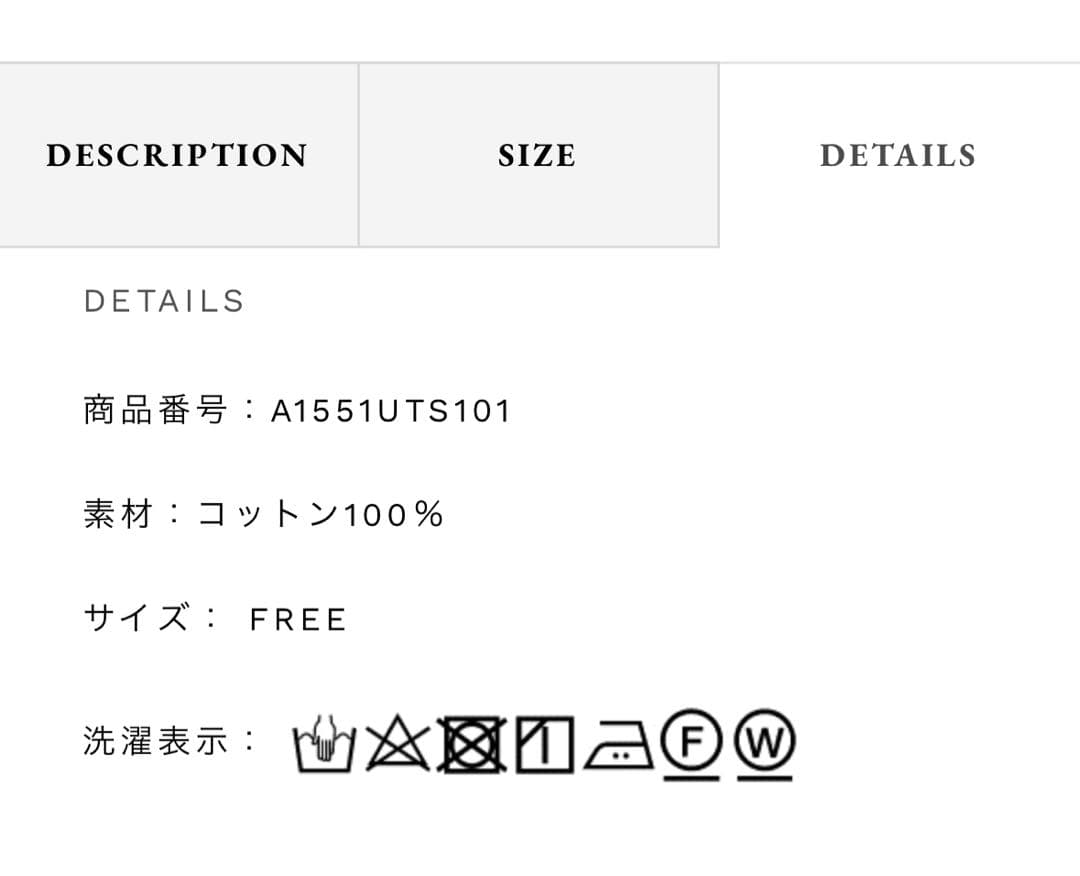Click the 商品番号 label
The width and height of the screenshot is (1080, 876).
[x=156, y=411]
